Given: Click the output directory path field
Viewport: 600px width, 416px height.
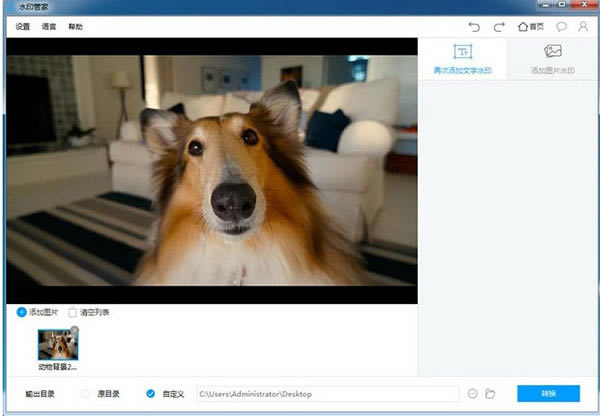Looking at the screenshot, I should (x=326, y=394).
